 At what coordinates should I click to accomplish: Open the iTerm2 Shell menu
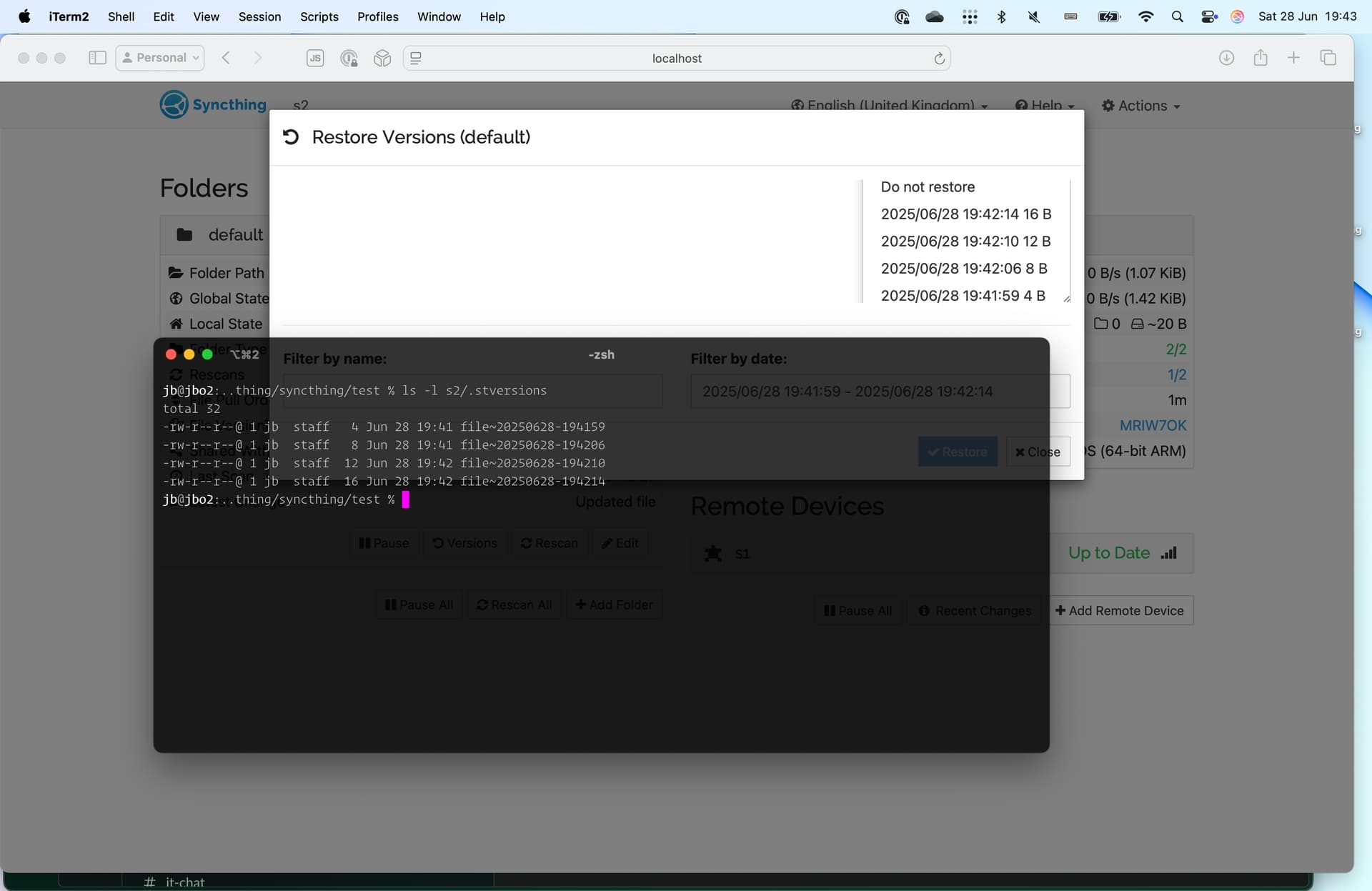coord(121,16)
